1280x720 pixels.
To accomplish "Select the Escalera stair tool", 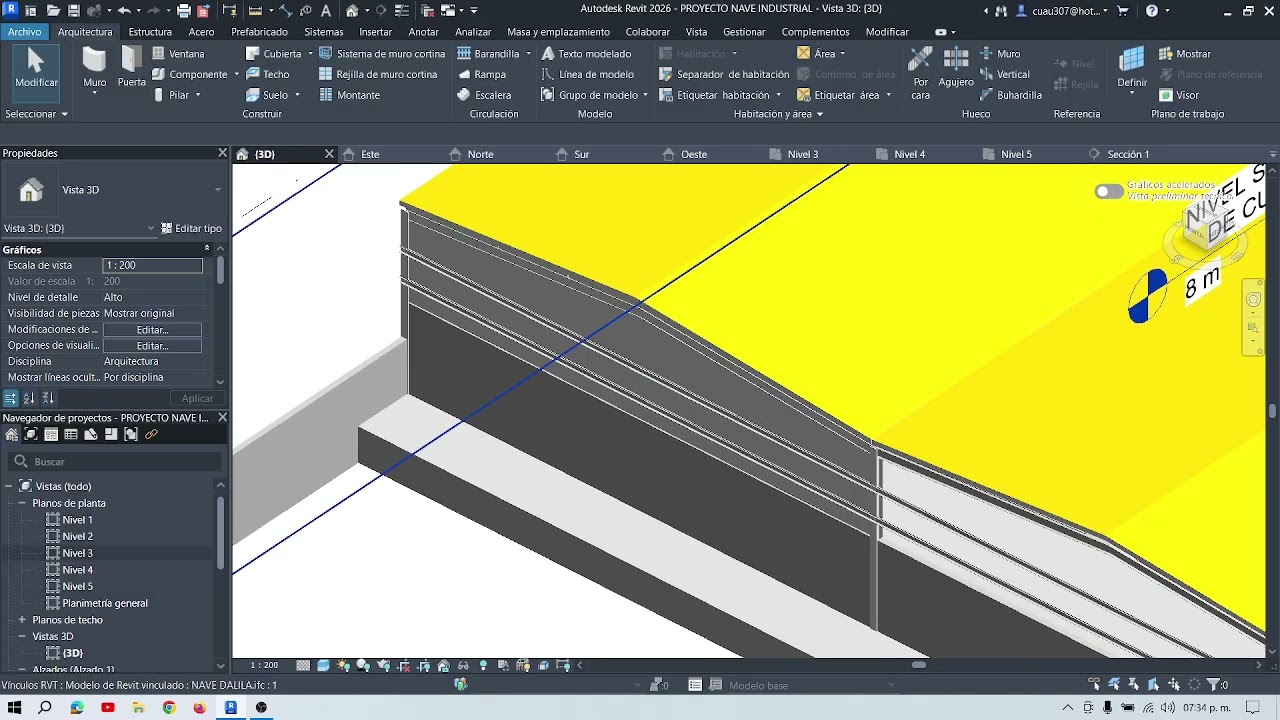I will coord(484,95).
